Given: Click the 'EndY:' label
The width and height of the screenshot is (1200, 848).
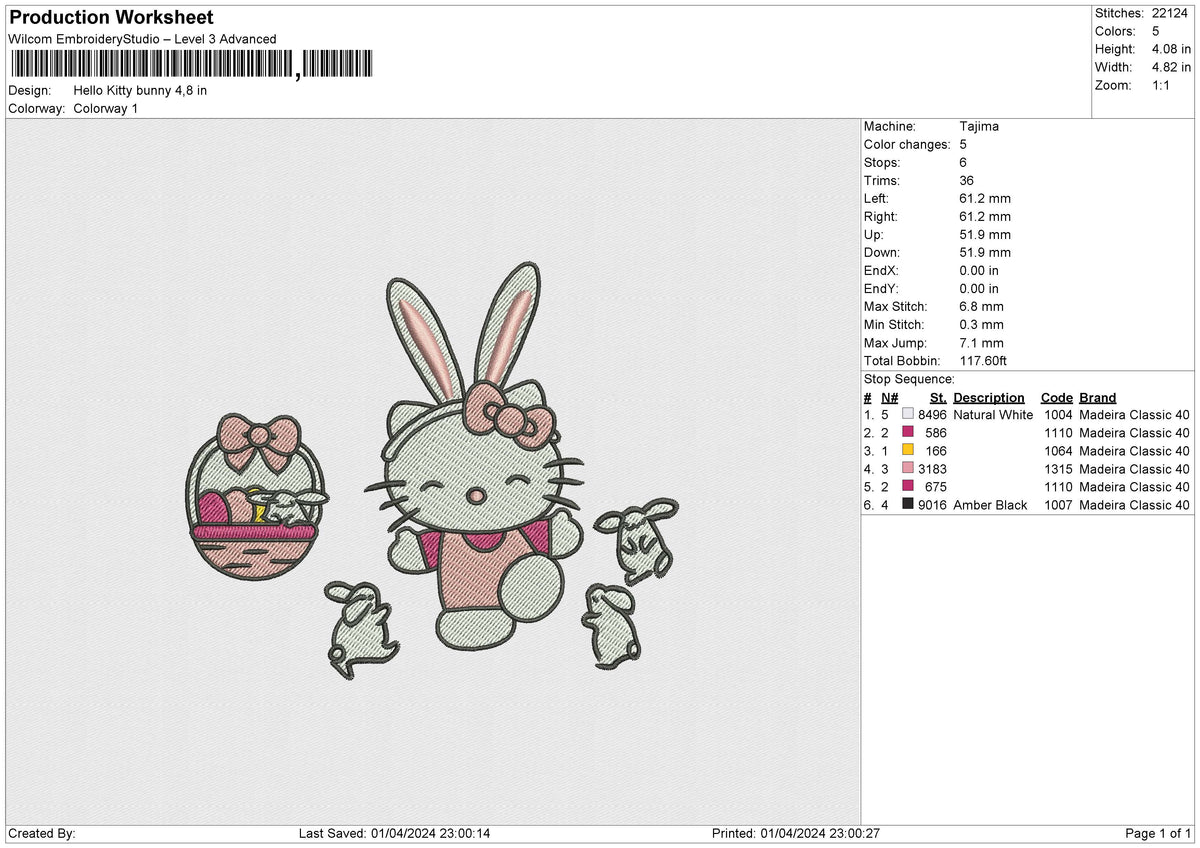Looking at the screenshot, I should [x=882, y=289].
